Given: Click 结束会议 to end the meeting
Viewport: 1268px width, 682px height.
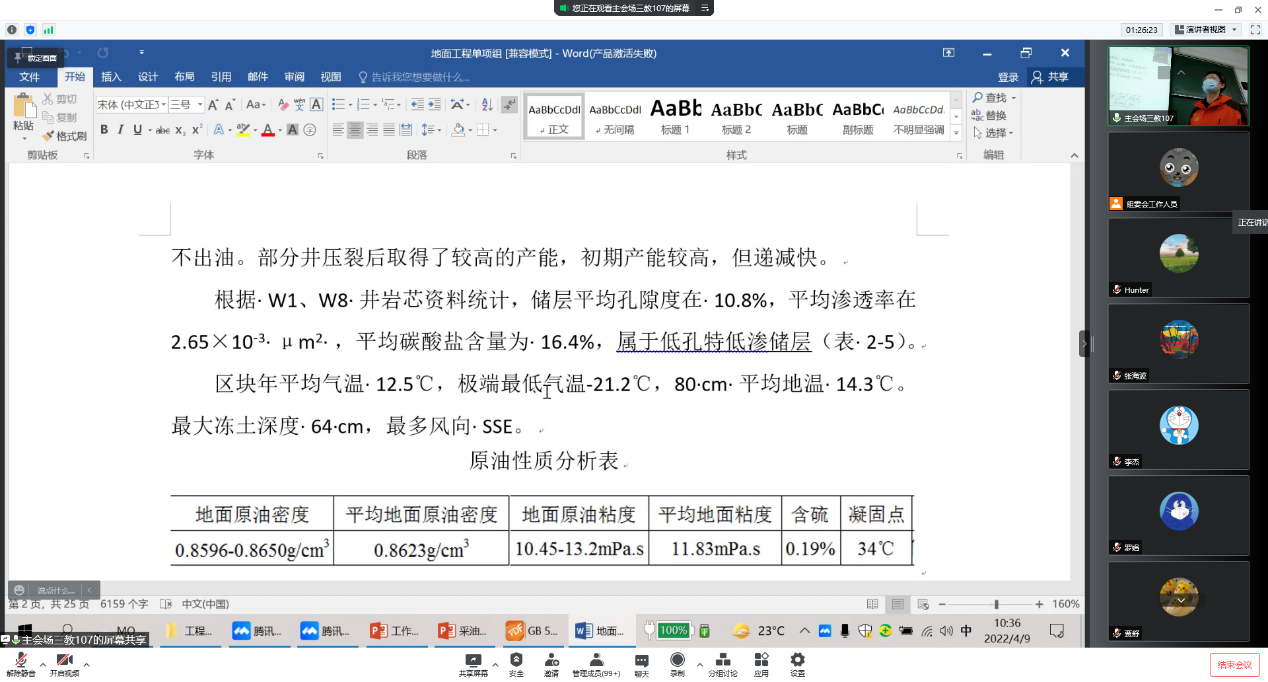Looking at the screenshot, I should click(x=1234, y=665).
